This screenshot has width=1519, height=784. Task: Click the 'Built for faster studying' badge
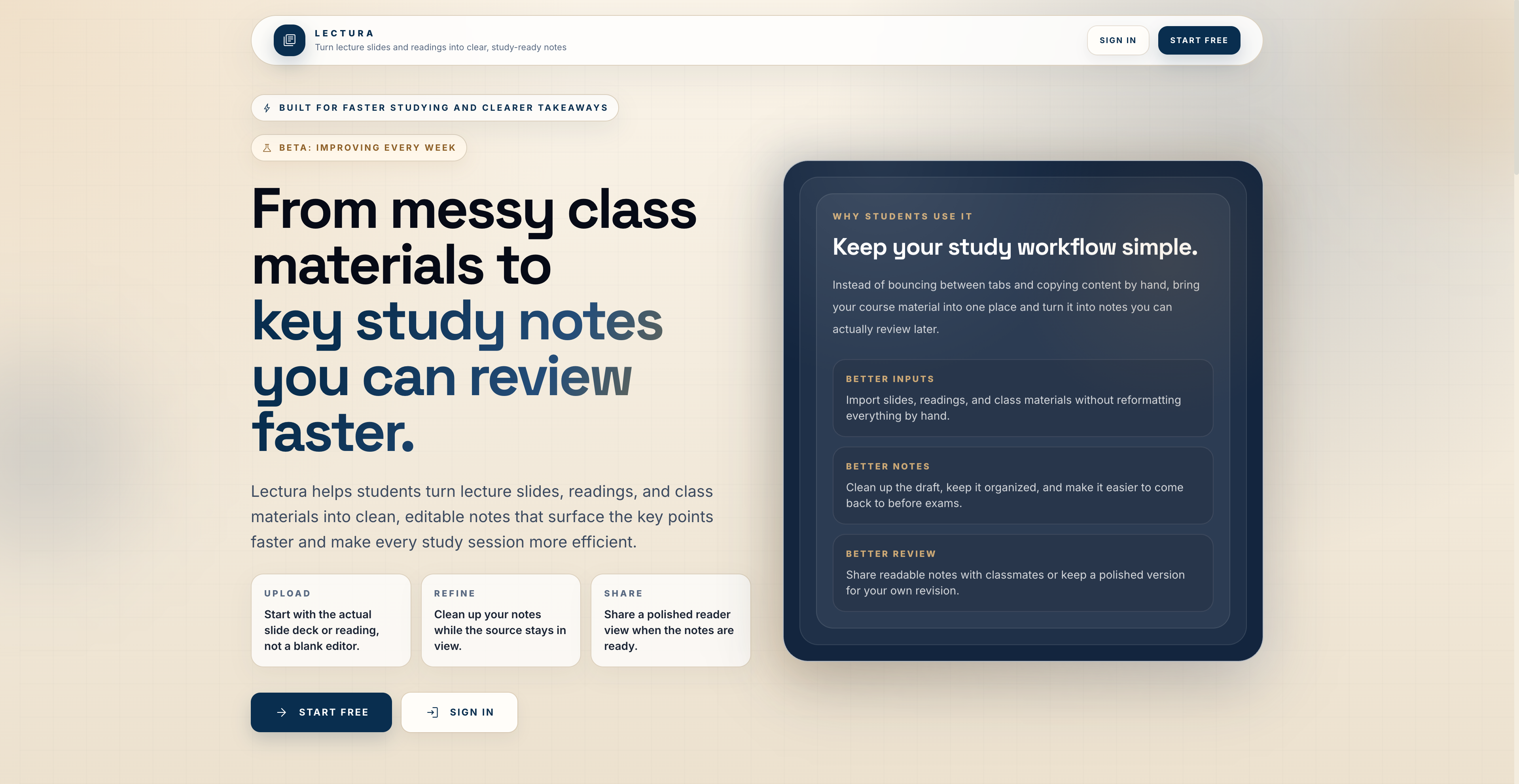(435, 108)
